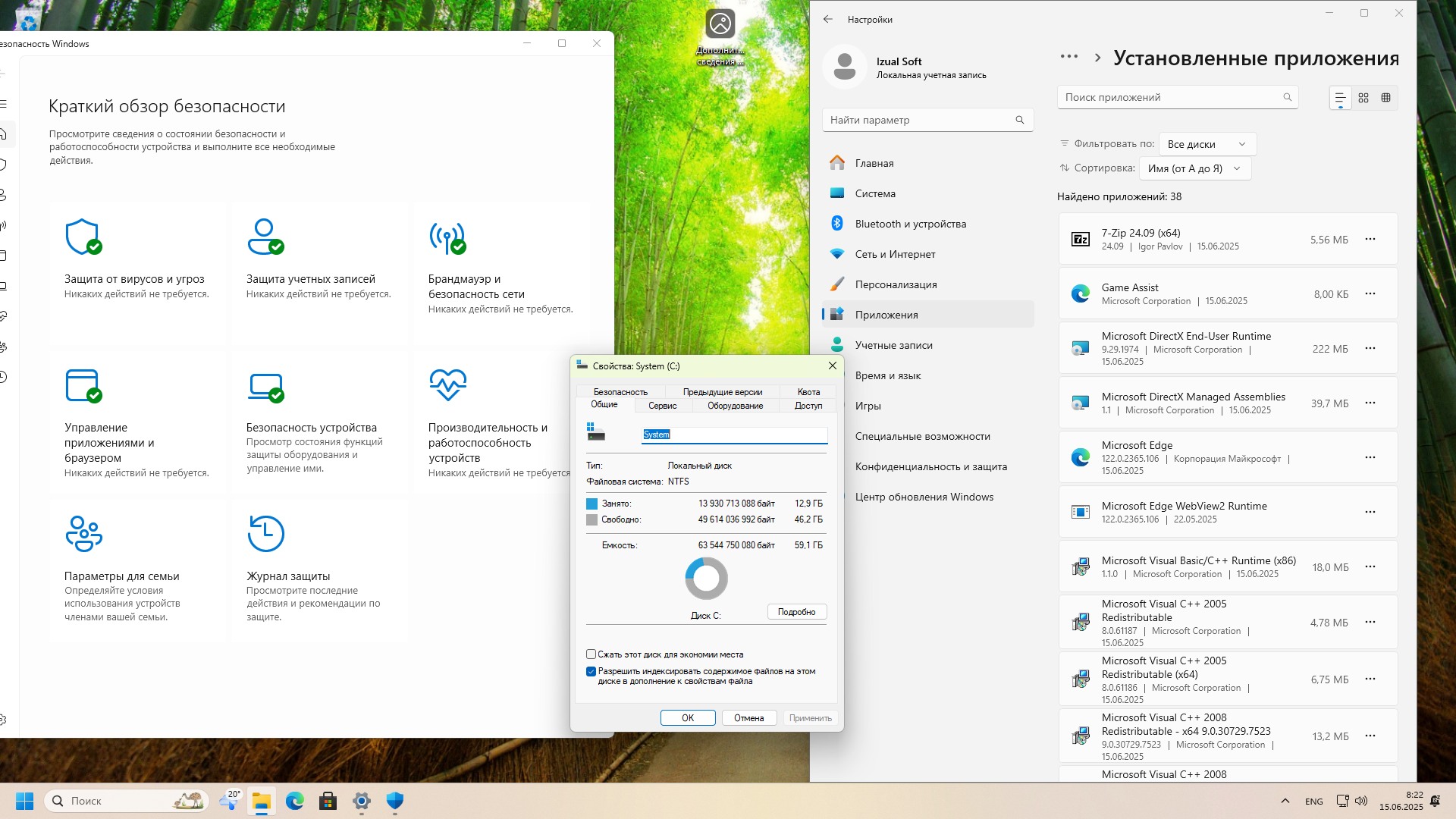Image resolution: width=1456 pixels, height=819 pixels.
Task: Click taskbar search box 'Поиск'
Action: click(127, 801)
